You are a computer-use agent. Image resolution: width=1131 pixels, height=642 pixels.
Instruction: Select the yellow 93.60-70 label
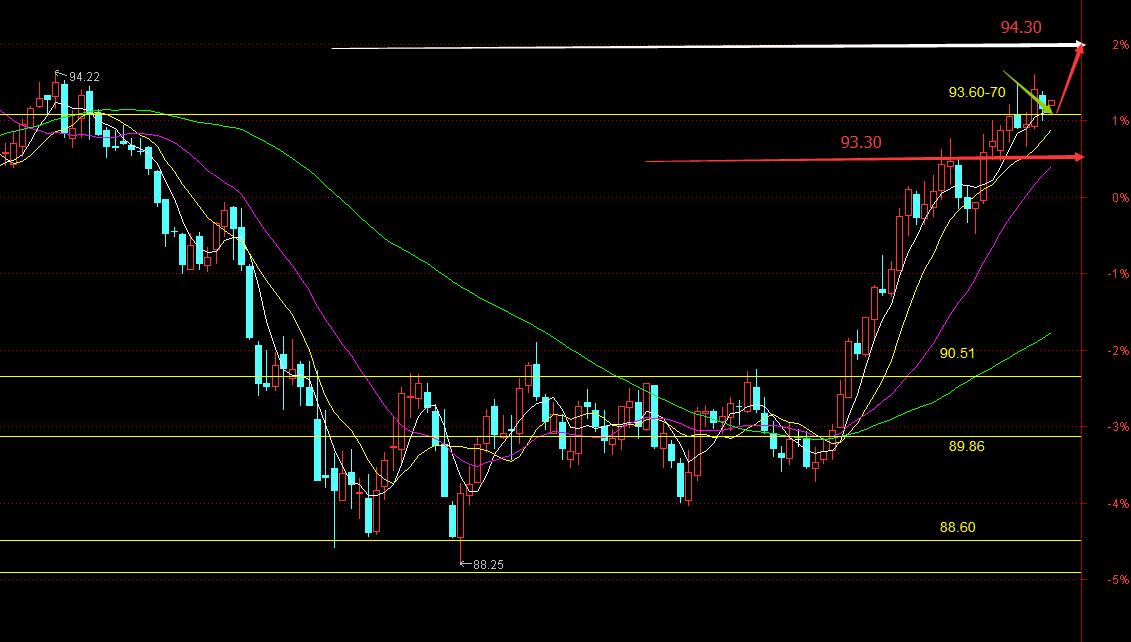click(977, 92)
